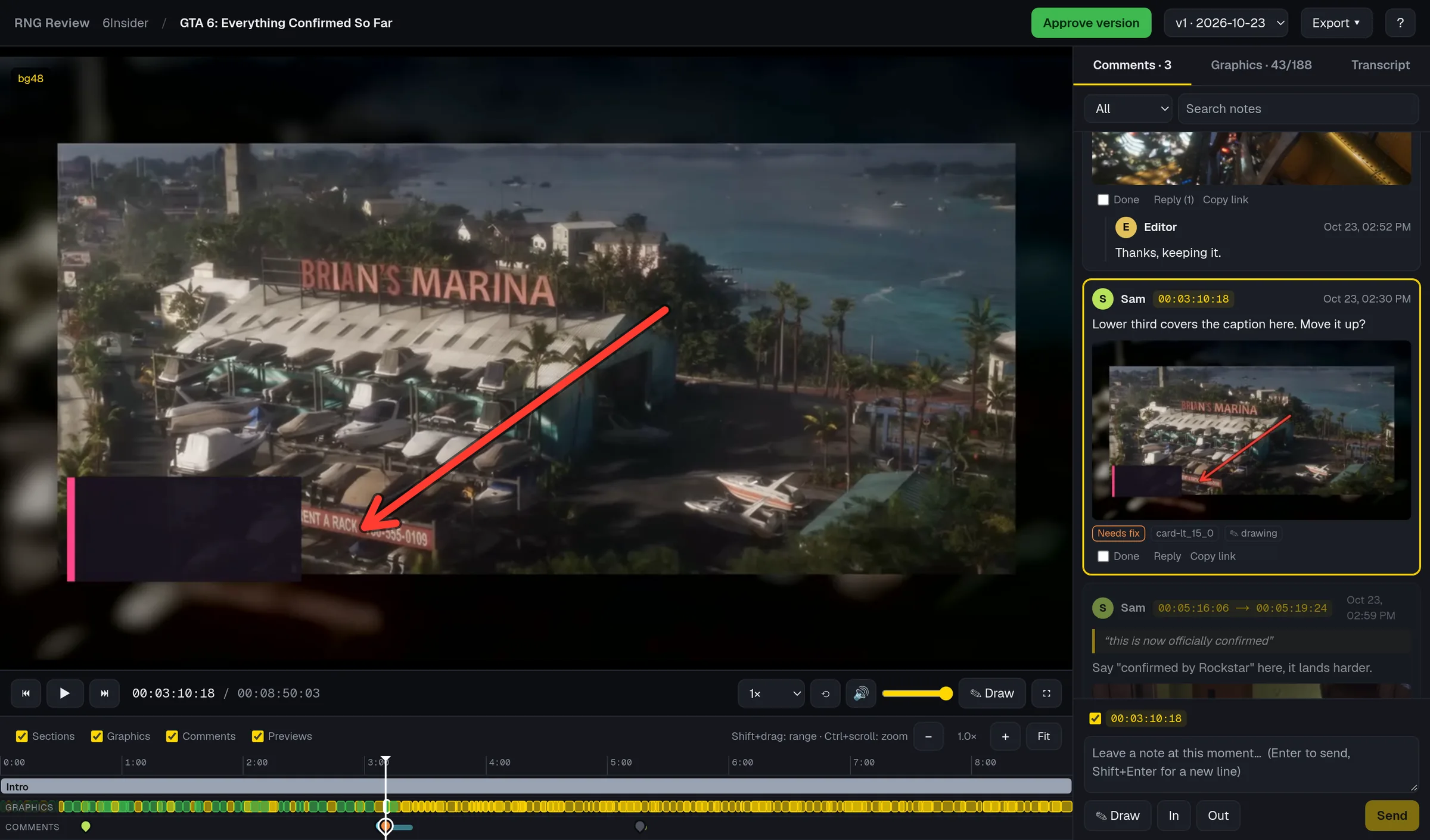Screen dimensions: 1430x840
Task: Zoom out timeline with minus button
Action: pos(928,736)
